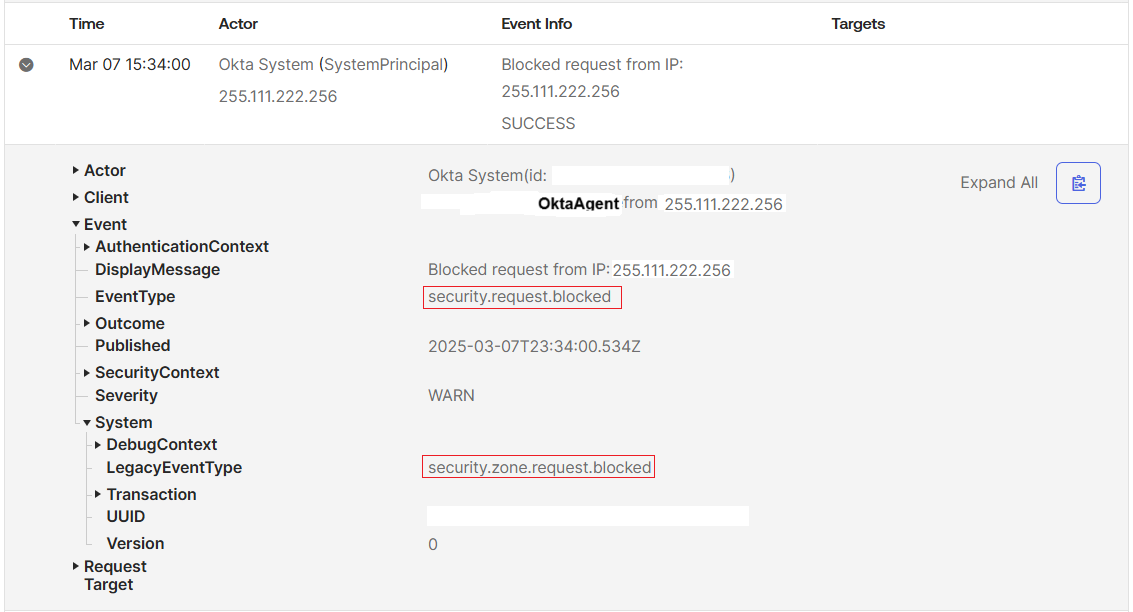Select the EventType value security.request.blocked
1133x612 pixels.
coord(522,297)
